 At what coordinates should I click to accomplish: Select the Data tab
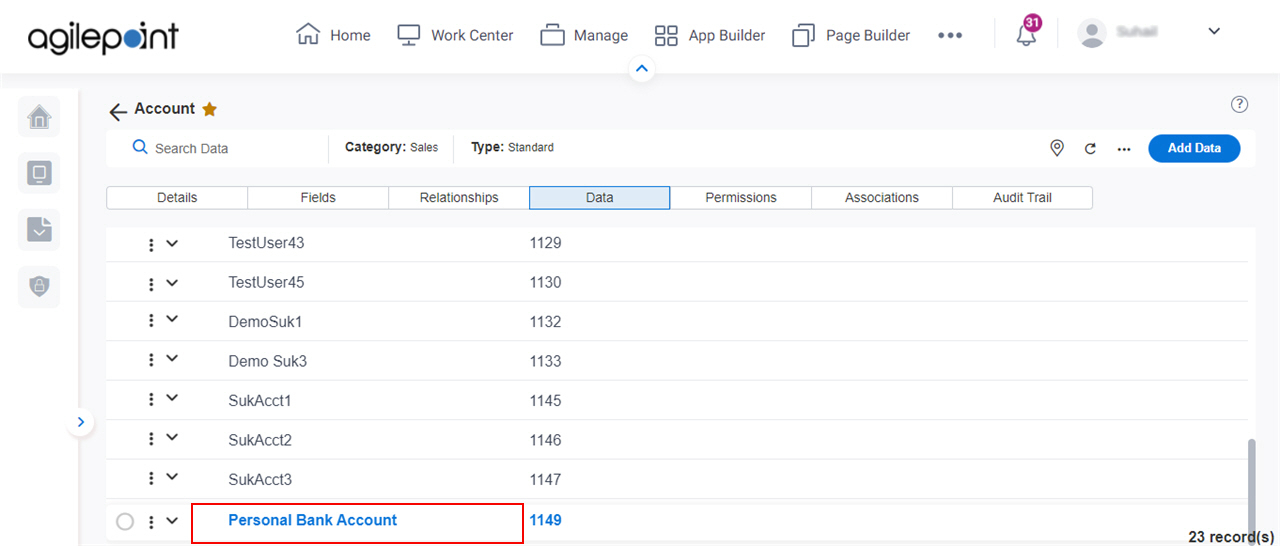coord(600,198)
